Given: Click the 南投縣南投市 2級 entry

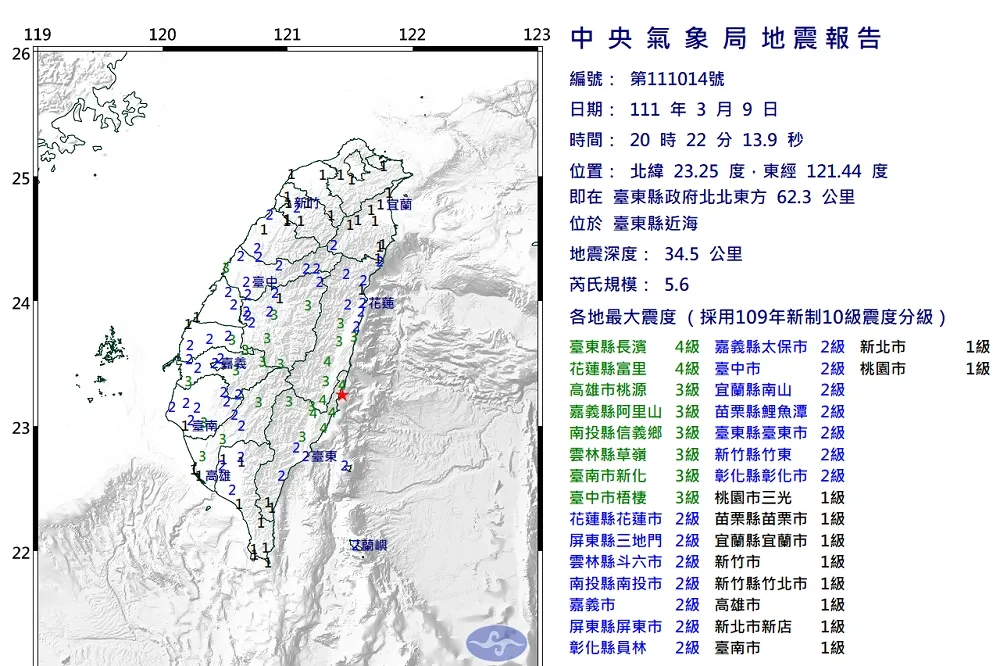Looking at the screenshot, I should 635,584.
